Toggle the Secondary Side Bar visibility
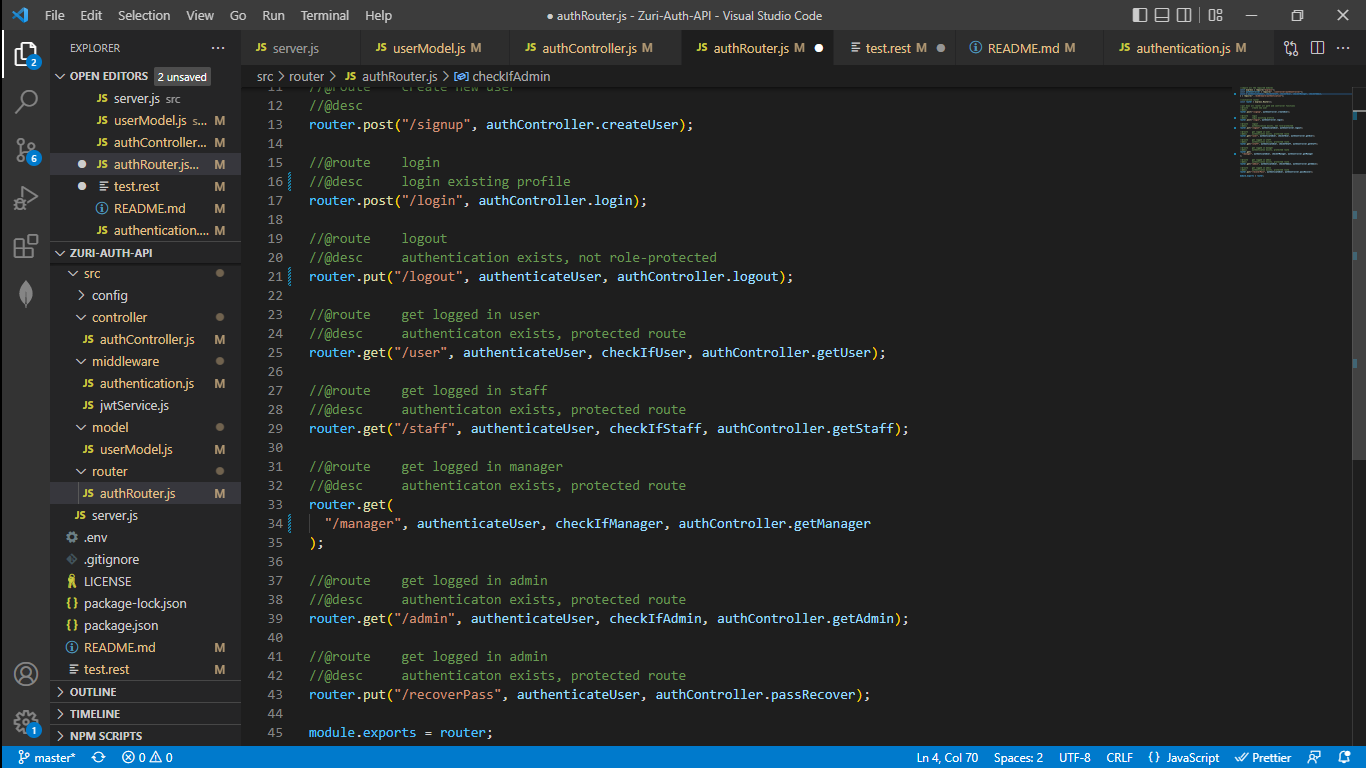 click(1184, 14)
